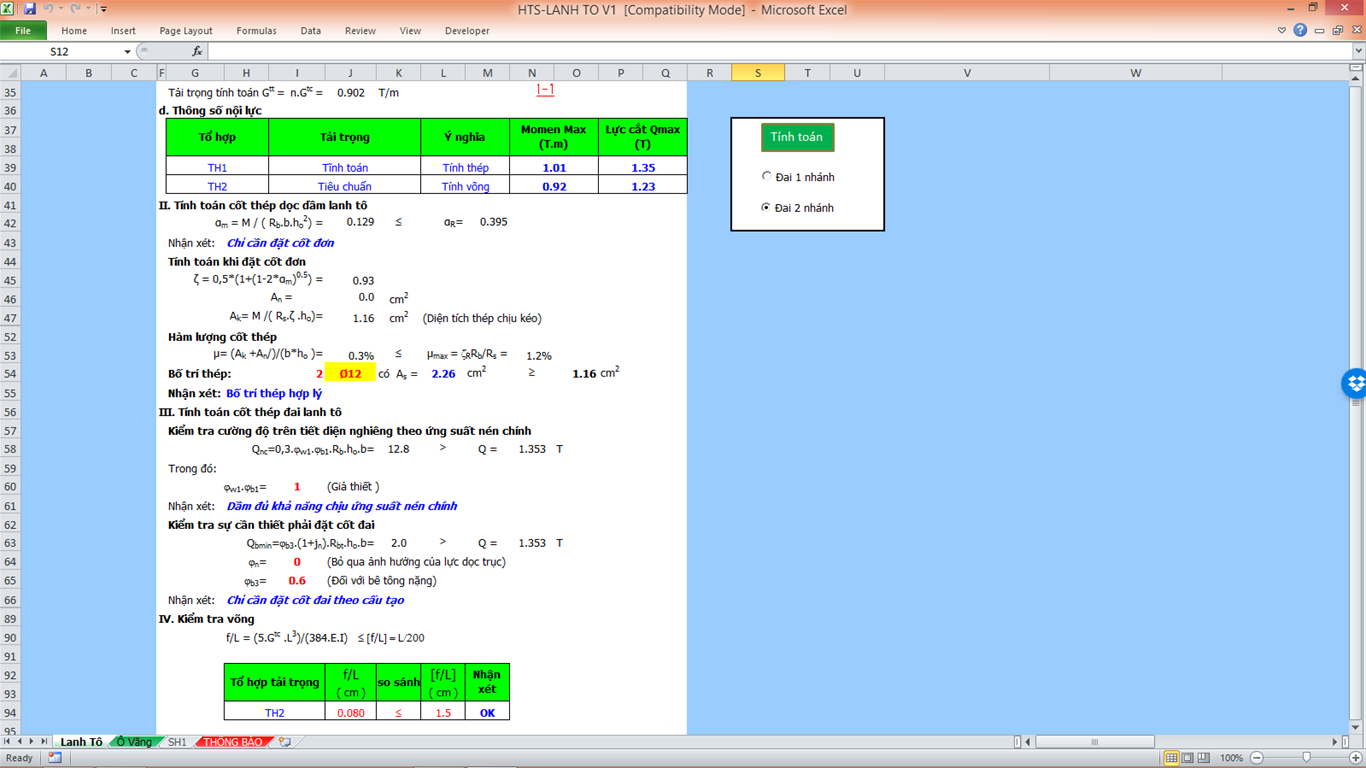
Task: Open the Formulas ribbon tab
Action: pos(256,31)
